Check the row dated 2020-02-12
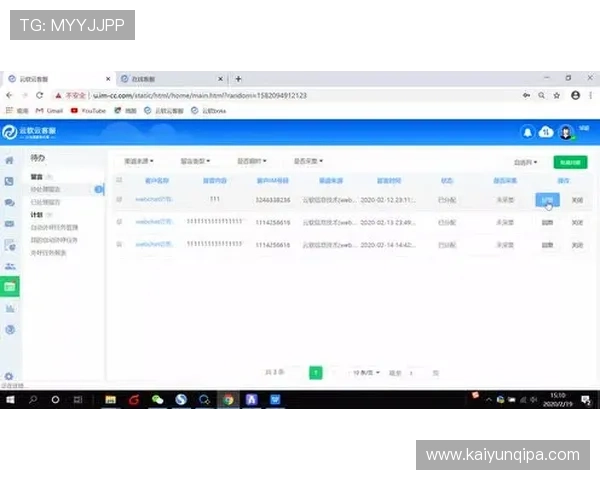 tap(119, 199)
